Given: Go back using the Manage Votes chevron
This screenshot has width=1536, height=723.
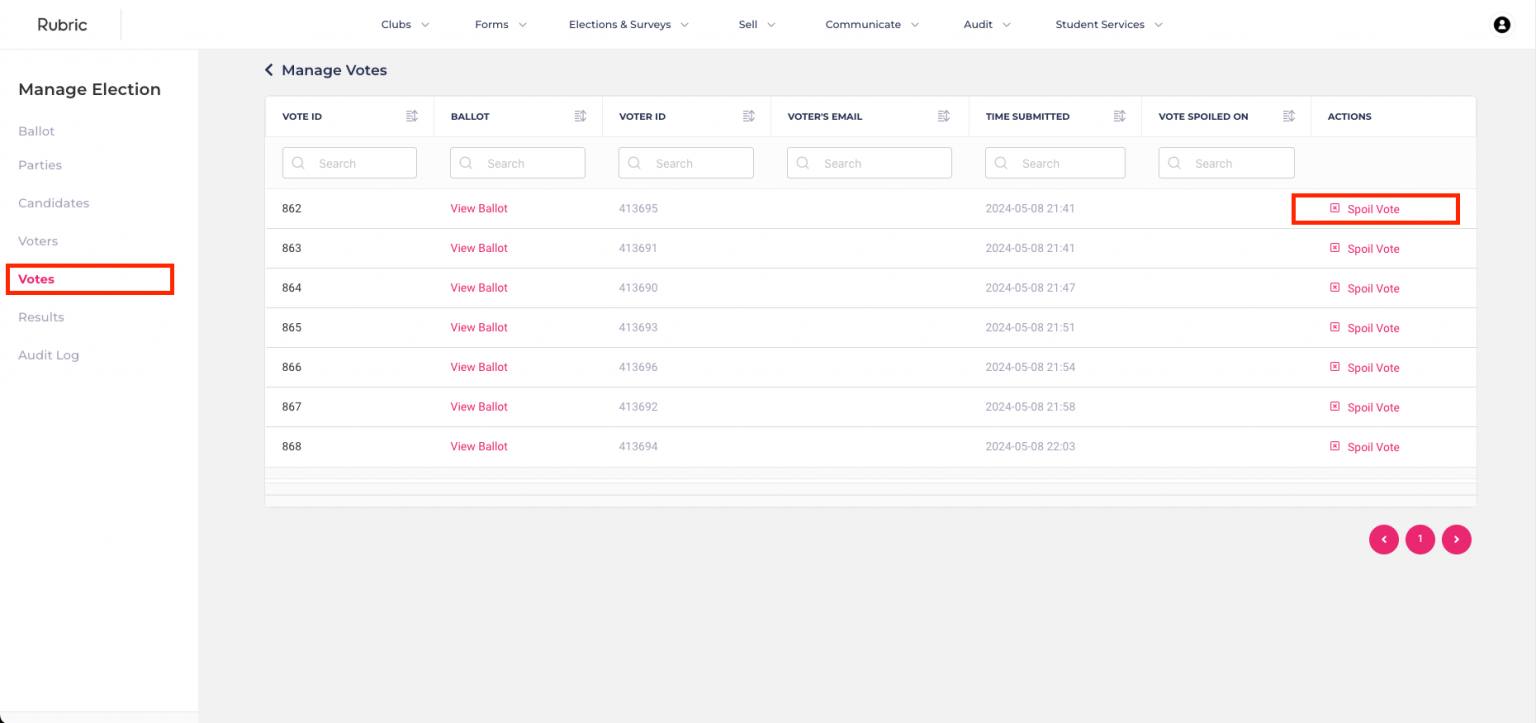Looking at the screenshot, I should point(268,70).
